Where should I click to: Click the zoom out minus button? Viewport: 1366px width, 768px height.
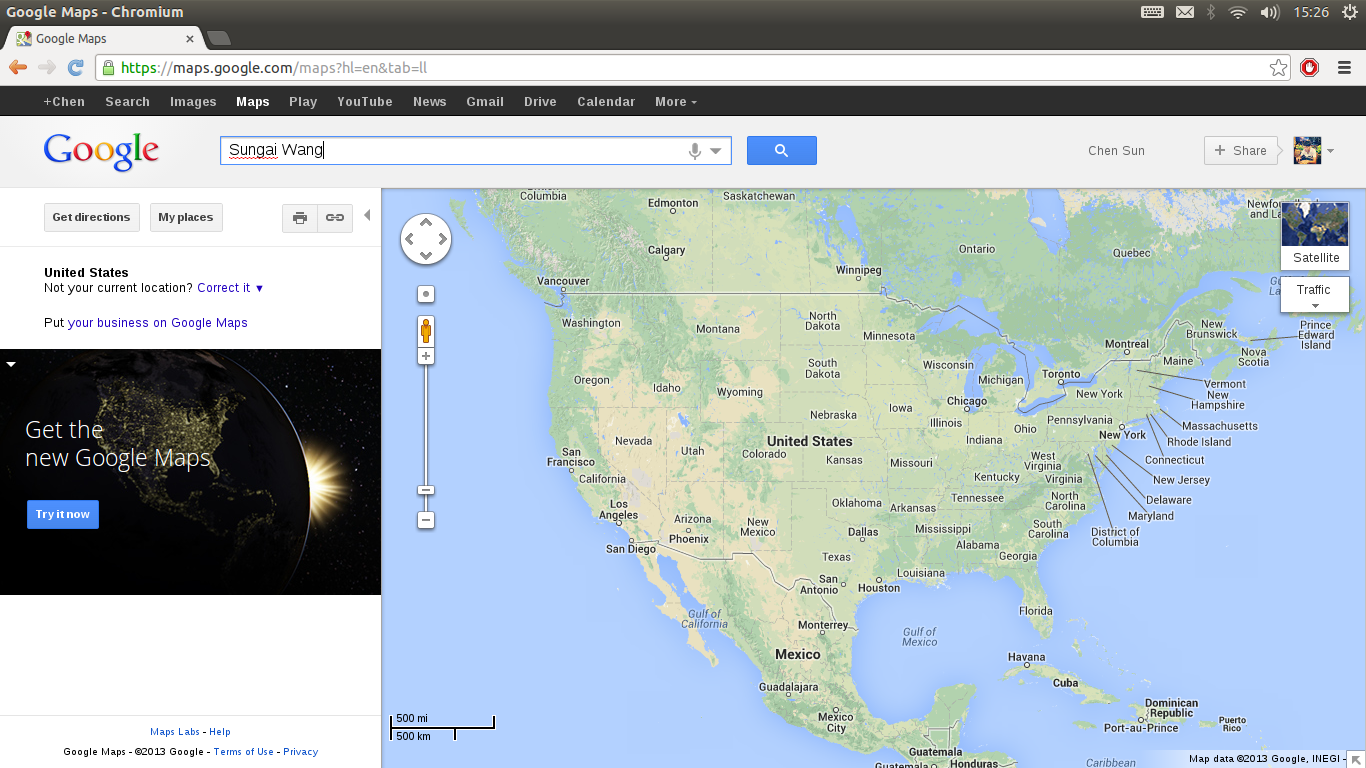coord(426,520)
